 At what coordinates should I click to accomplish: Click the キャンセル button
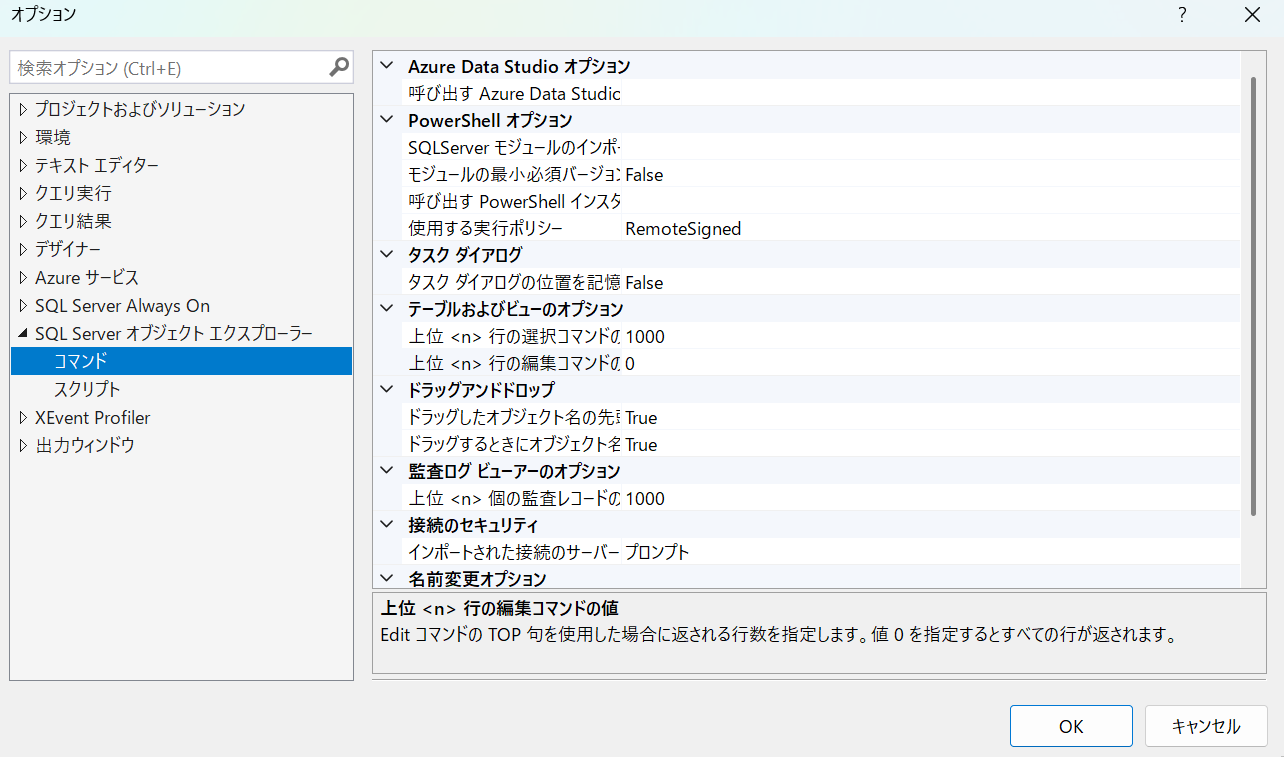pos(1206,726)
